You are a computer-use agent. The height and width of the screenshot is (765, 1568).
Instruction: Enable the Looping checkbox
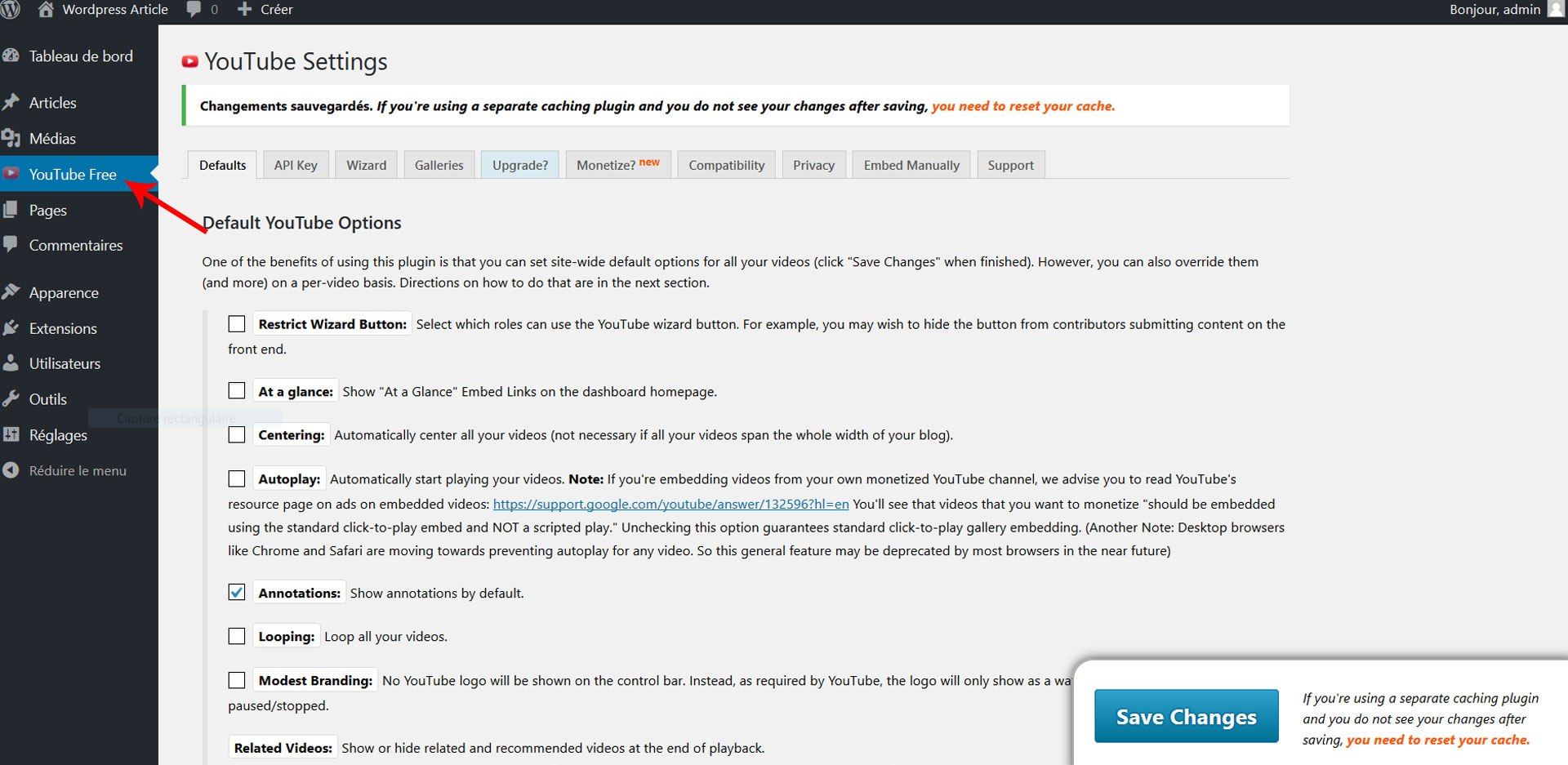click(x=237, y=636)
